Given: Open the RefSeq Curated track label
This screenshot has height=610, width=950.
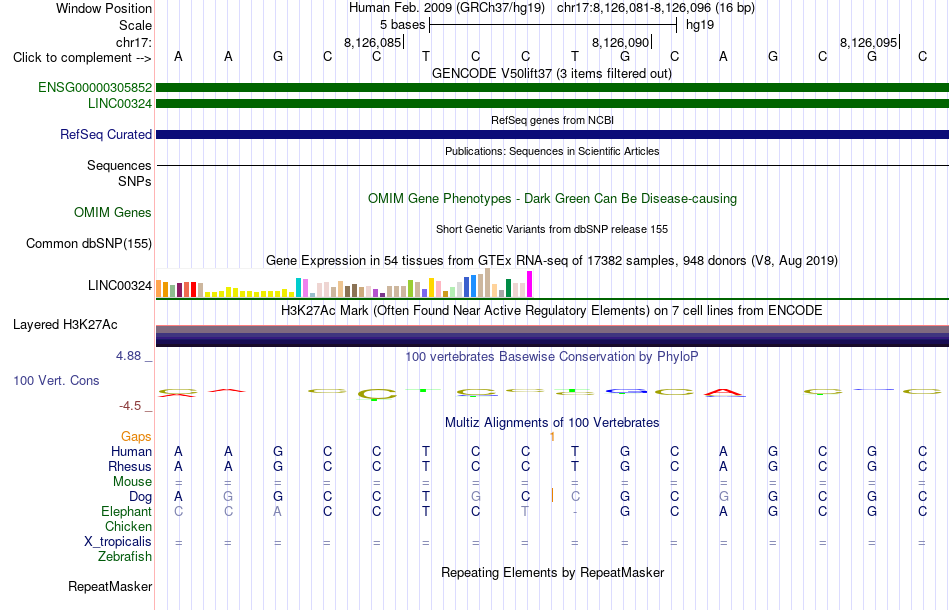Looking at the screenshot, I should point(106,134).
